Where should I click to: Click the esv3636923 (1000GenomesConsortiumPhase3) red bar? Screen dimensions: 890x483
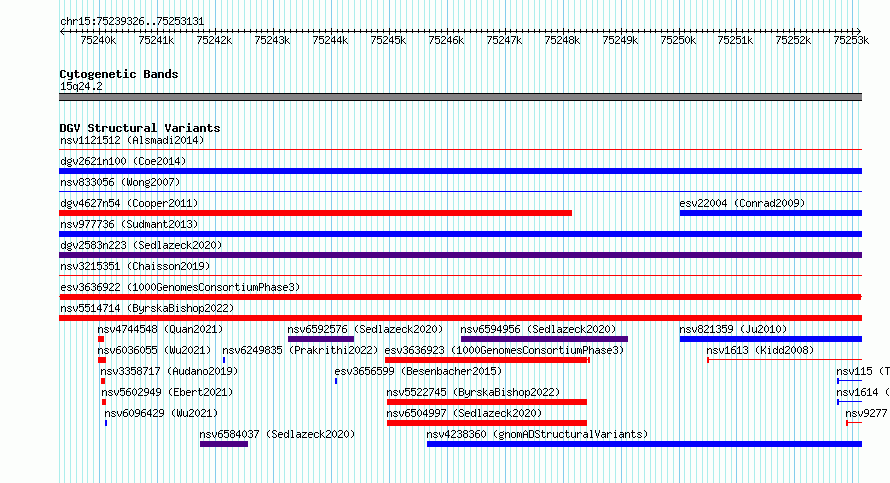[x=487, y=360]
